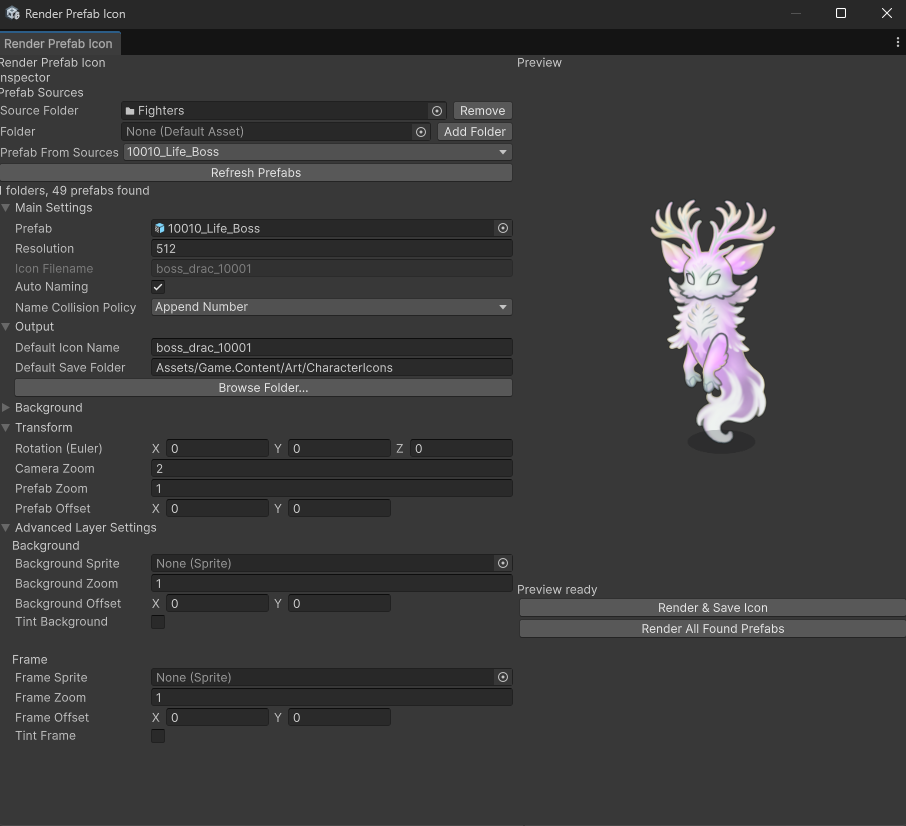906x826 pixels.
Task: Click the Background Zoom value field
Action: click(x=332, y=583)
